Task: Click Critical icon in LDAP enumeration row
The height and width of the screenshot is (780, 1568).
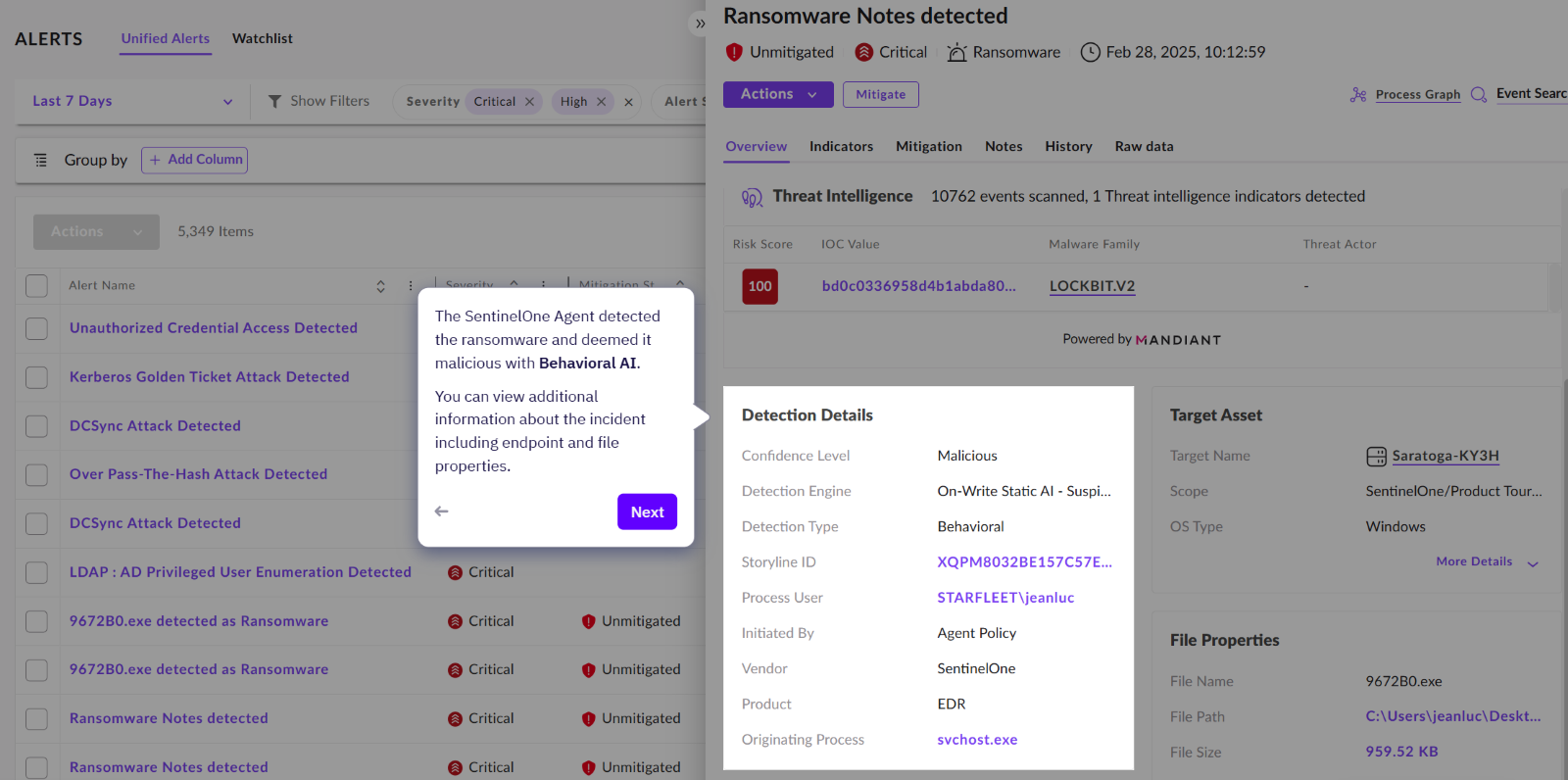Action: [x=456, y=573]
